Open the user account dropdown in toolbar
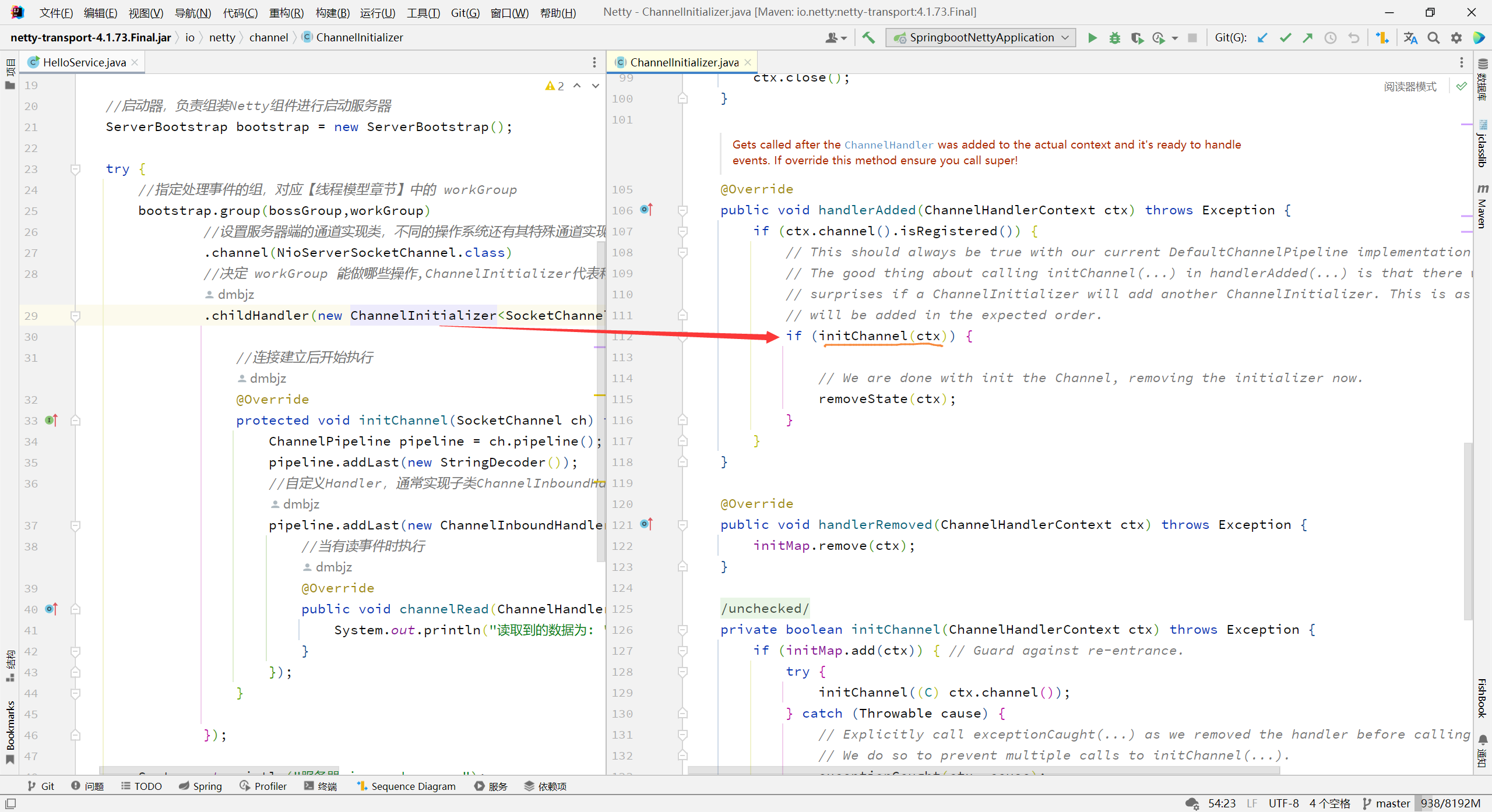Image resolution: width=1492 pixels, height=812 pixels. point(836,38)
